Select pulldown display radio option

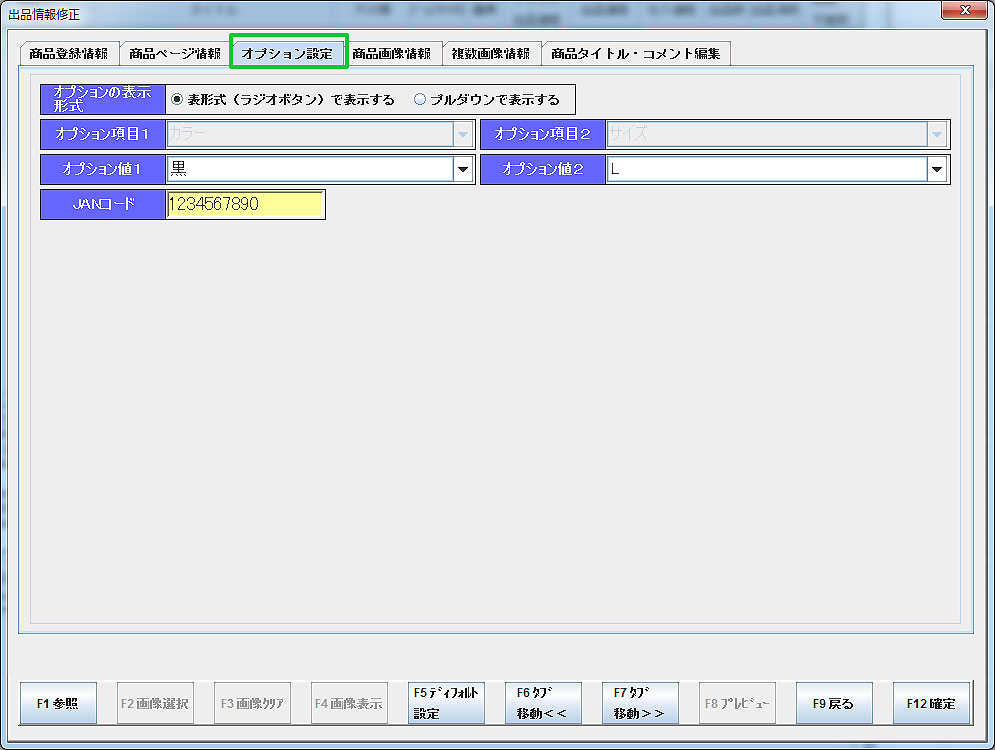420,100
